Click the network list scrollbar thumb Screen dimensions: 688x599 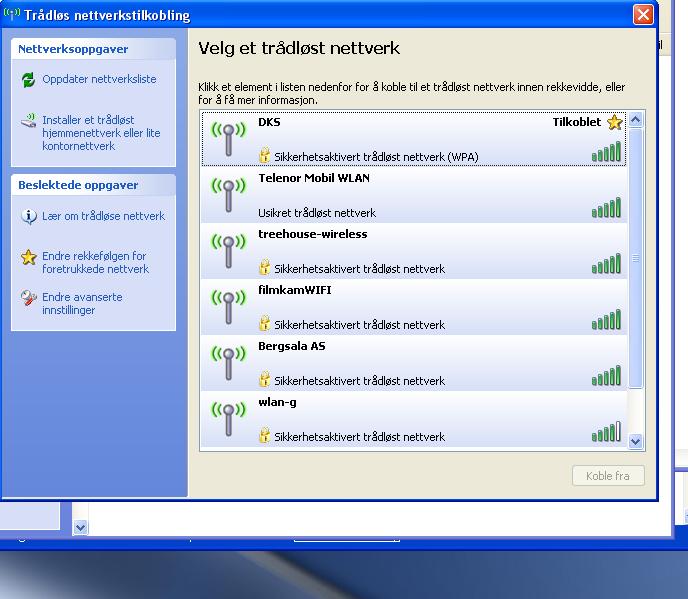[636, 258]
